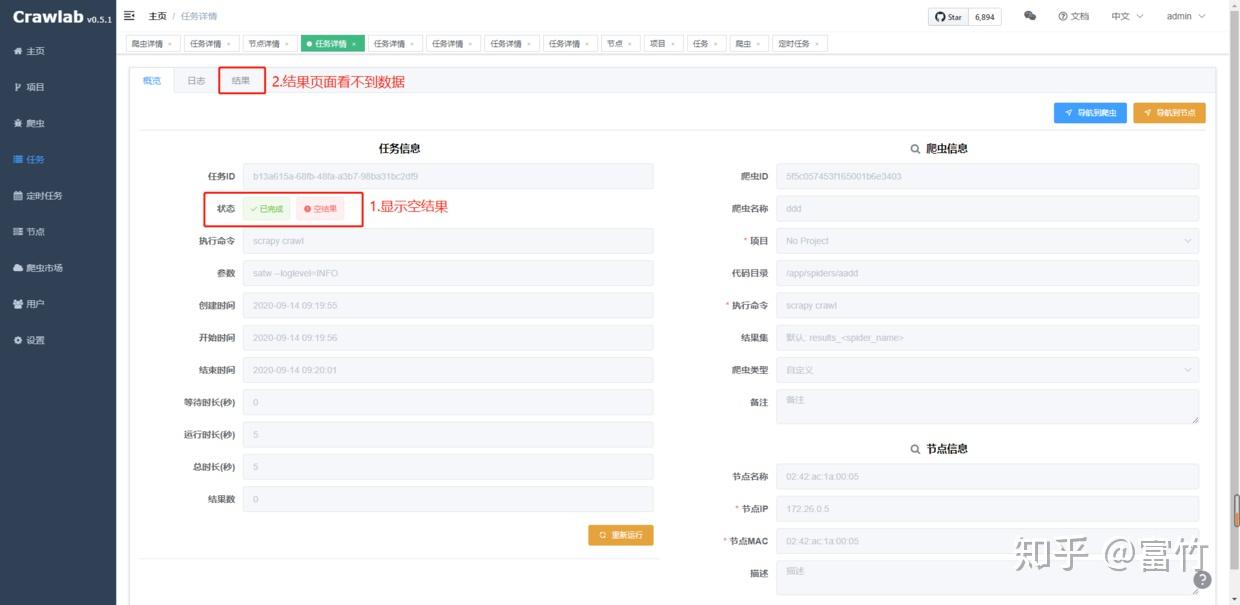The image size is (1240, 605).
Task: Collapse the sidebar with the hamburger icon
Action: (128, 15)
